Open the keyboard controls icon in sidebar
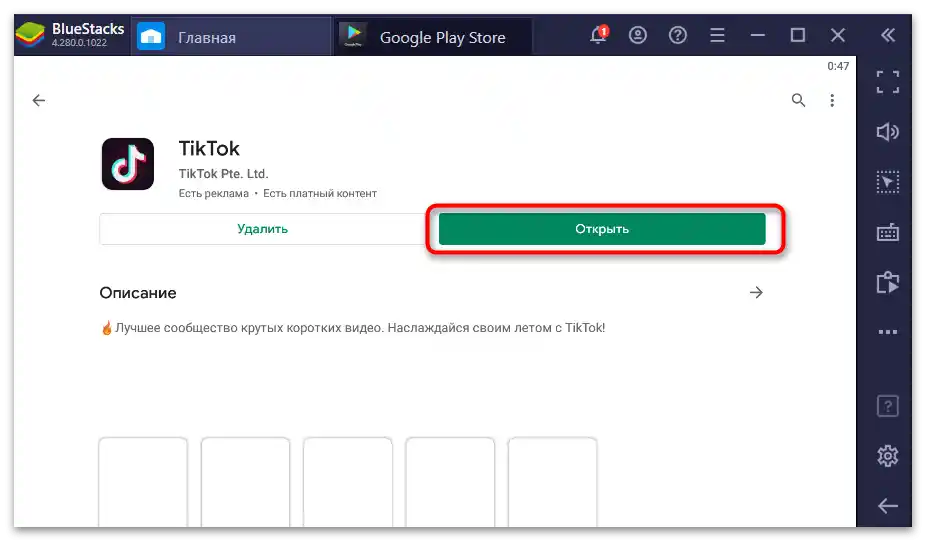926x541 pixels. tap(888, 232)
